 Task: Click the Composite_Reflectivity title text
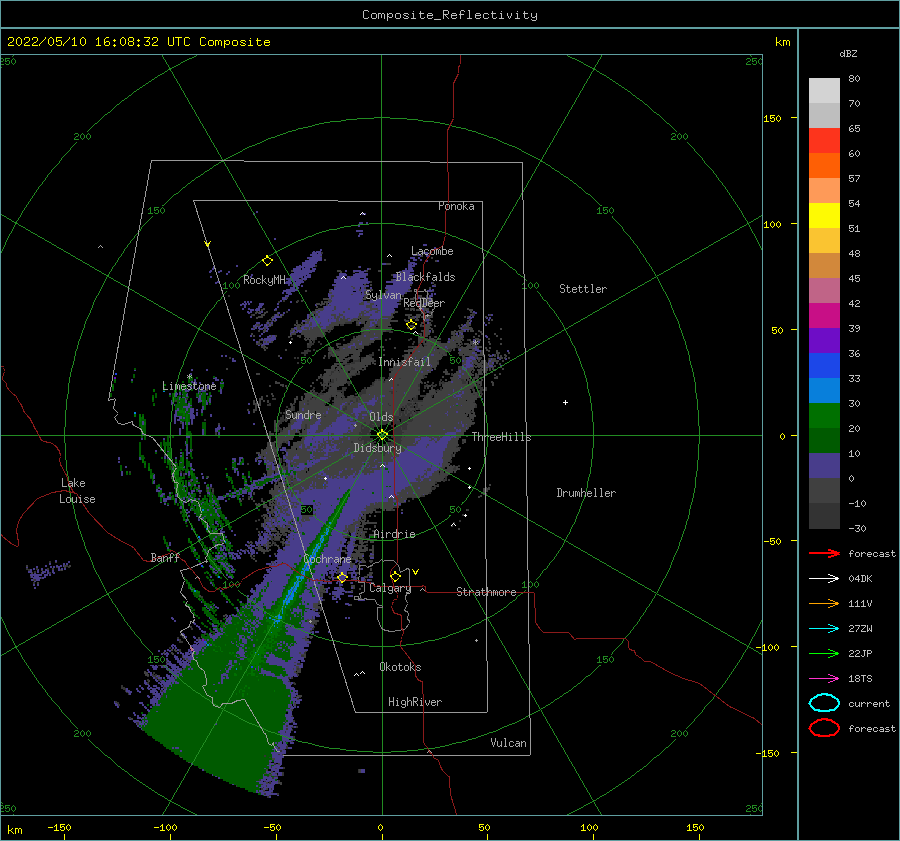pyautogui.click(x=449, y=15)
